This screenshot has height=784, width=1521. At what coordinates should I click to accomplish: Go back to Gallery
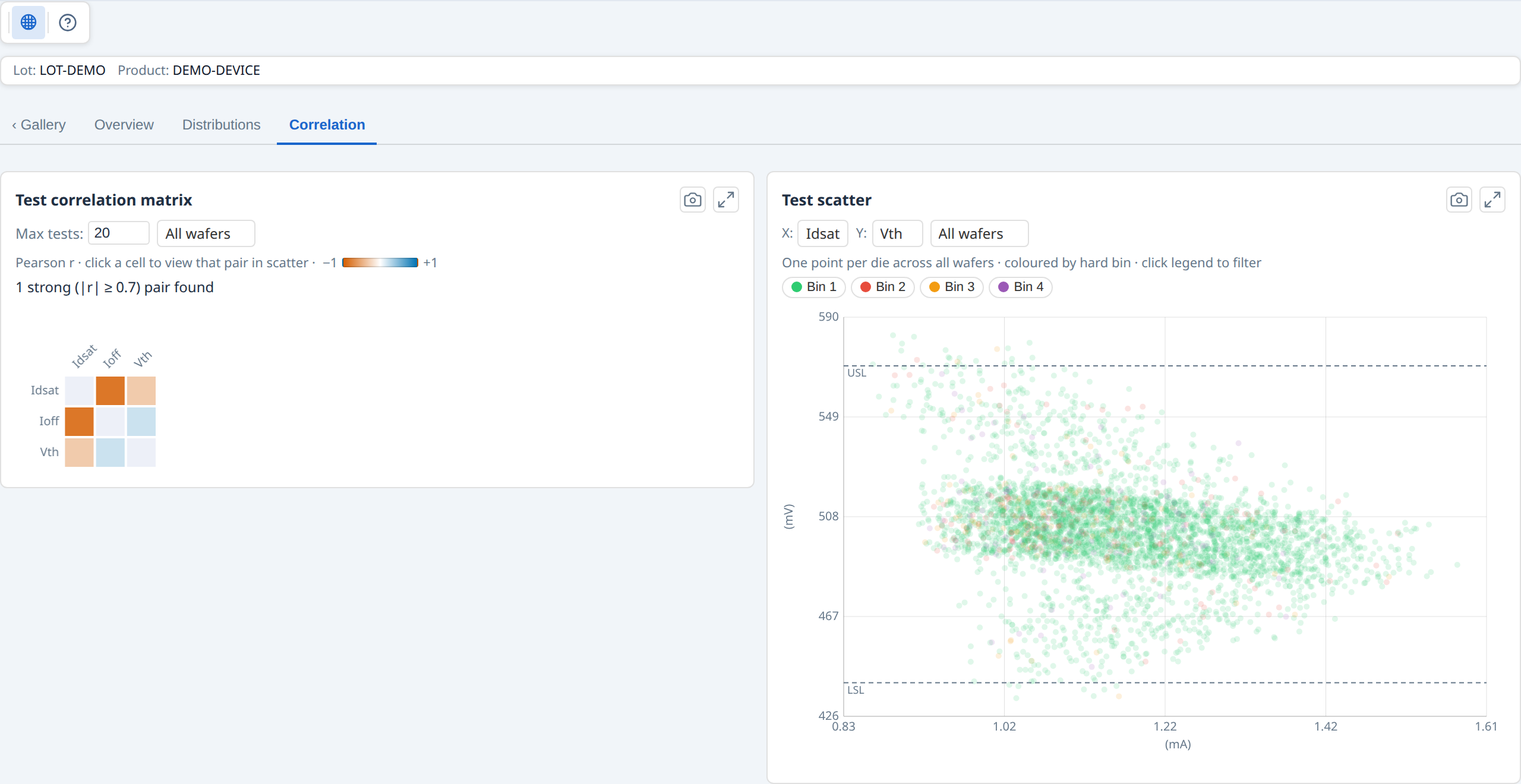tap(39, 125)
